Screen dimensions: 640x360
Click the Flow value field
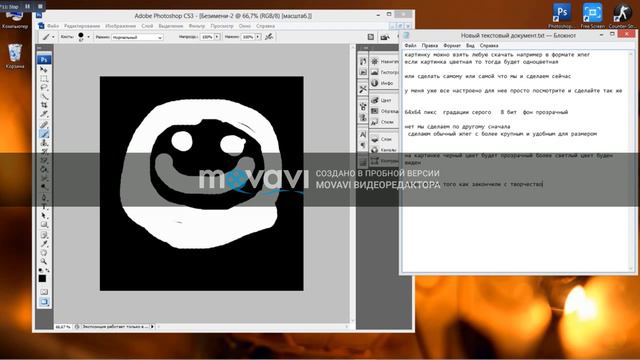tap(248, 37)
